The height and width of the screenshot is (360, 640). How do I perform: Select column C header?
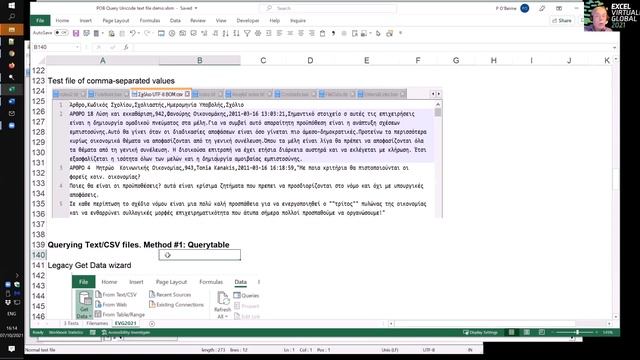[263, 60]
